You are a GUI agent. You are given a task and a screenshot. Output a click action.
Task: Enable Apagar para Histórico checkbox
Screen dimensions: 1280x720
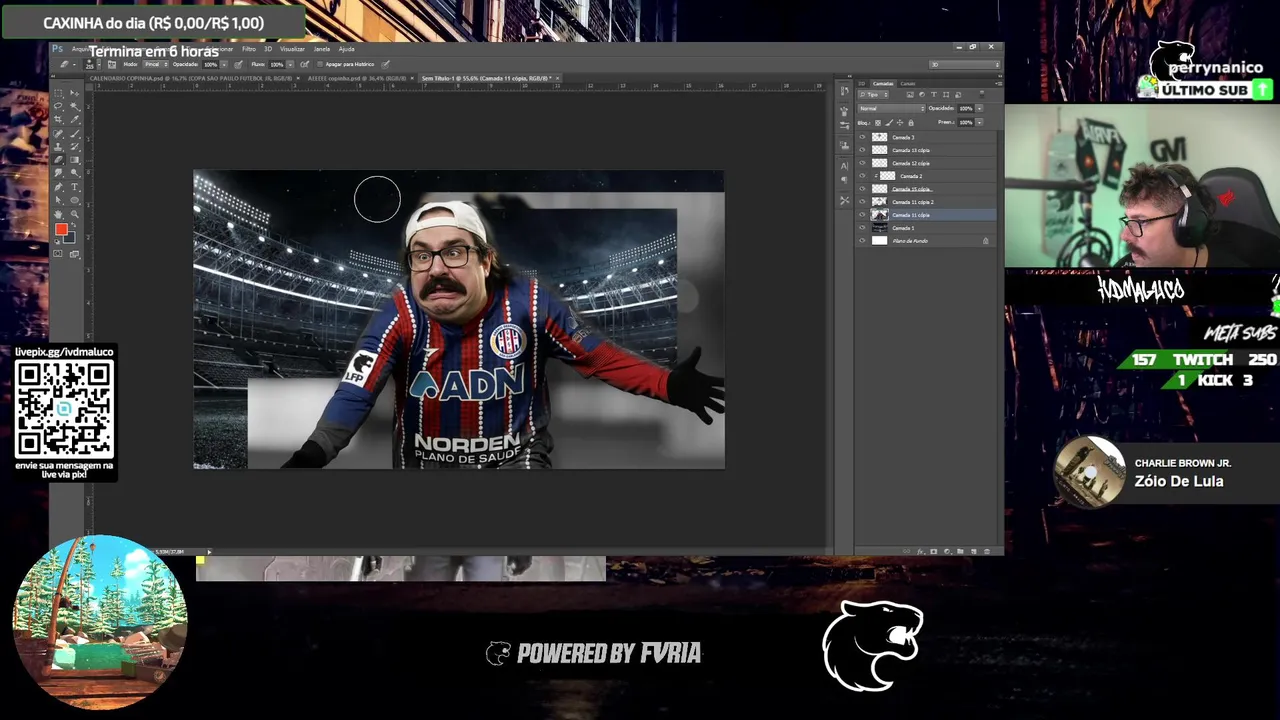pyautogui.click(x=320, y=64)
